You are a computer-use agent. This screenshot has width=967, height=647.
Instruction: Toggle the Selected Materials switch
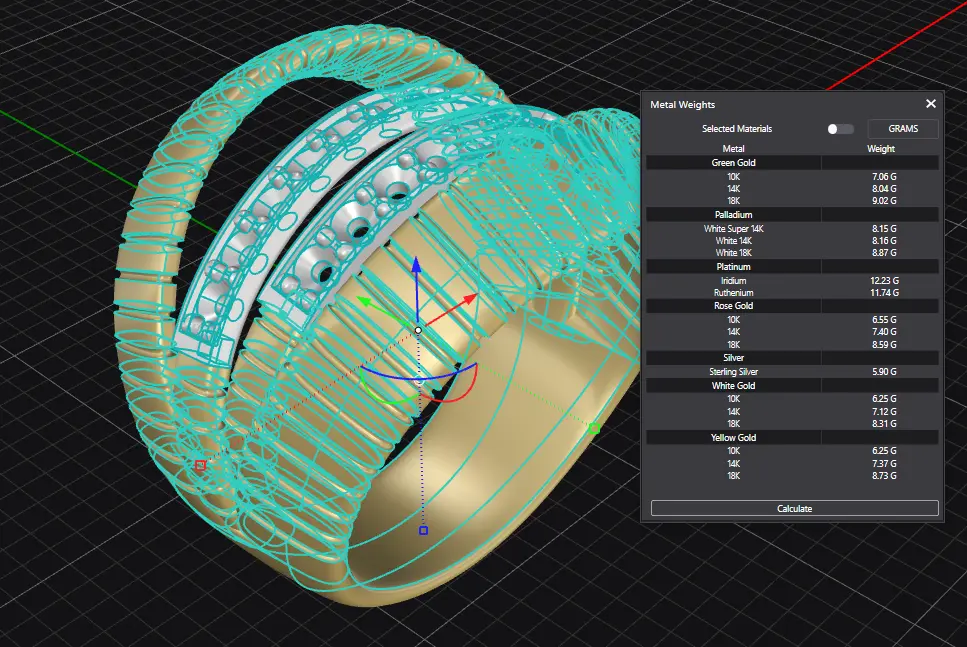(840, 129)
